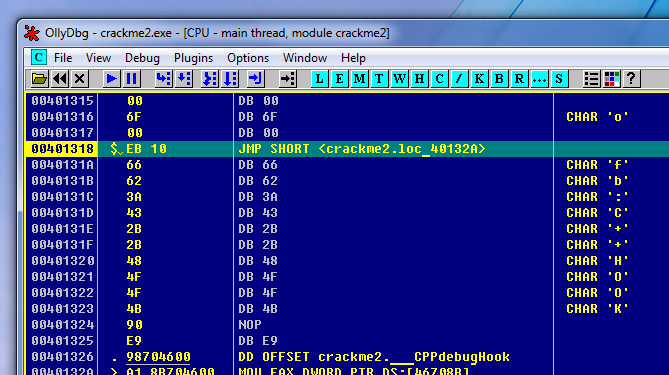This screenshot has width=669, height=375.
Task: Open help via question mark icon
Action: click(631, 79)
